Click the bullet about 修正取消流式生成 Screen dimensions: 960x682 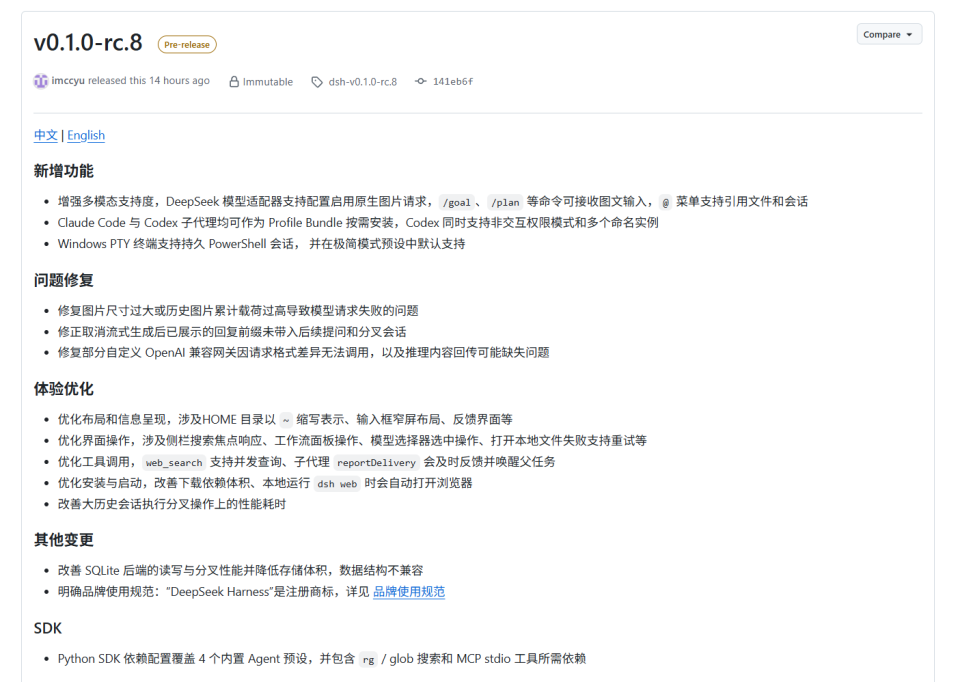pyautogui.click(x=232, y=332)
